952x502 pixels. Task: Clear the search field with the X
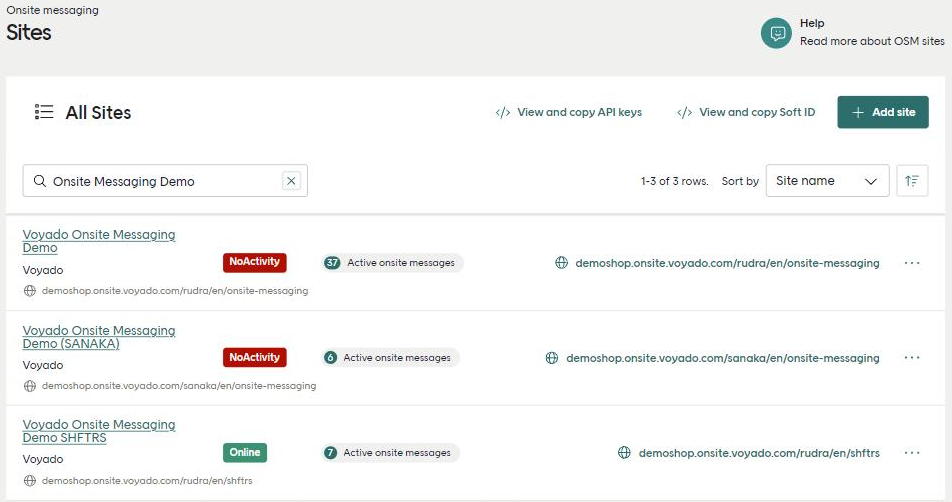(x=291, y=181)
